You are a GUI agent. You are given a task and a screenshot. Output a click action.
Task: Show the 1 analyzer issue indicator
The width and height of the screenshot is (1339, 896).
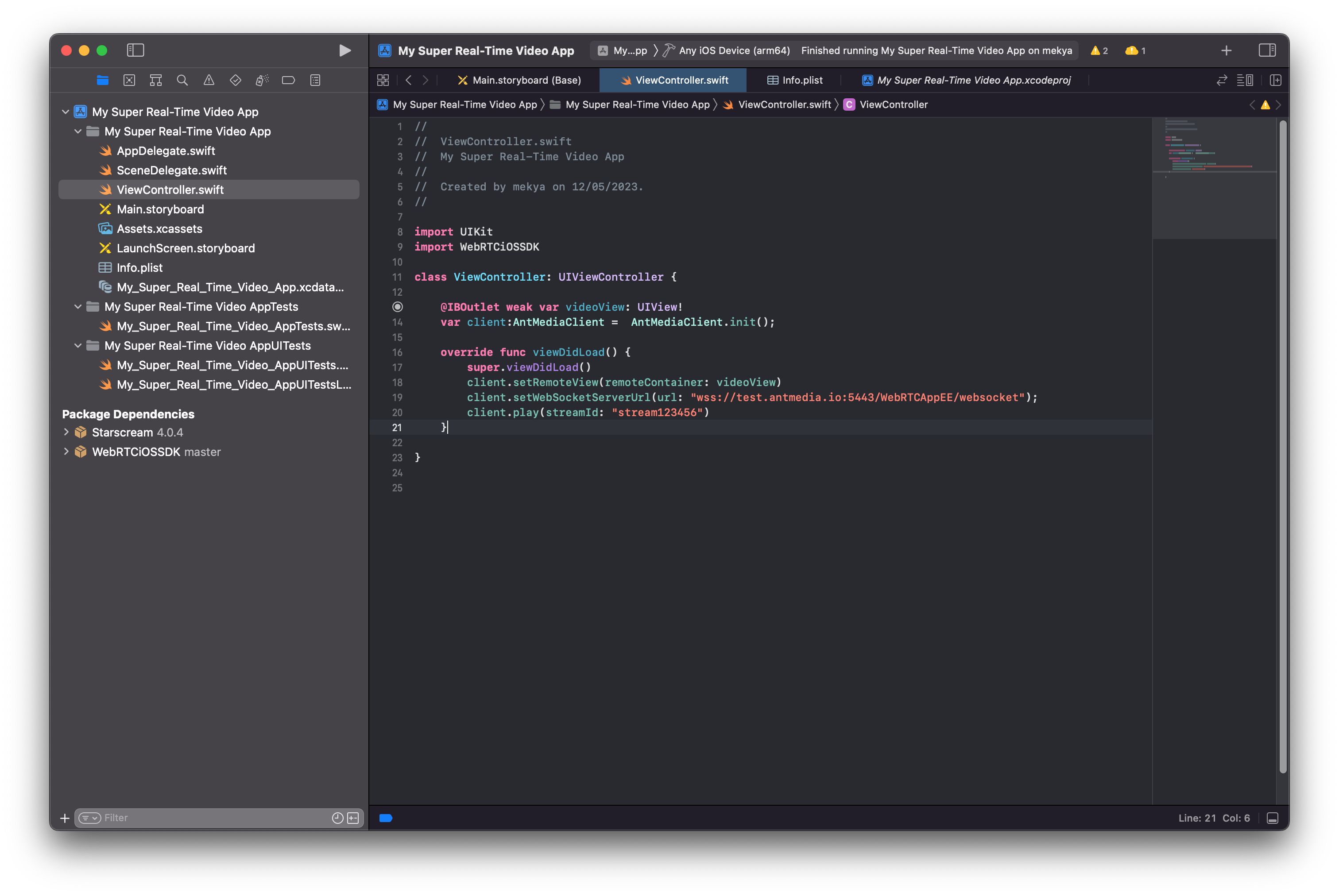point(1135,51)
